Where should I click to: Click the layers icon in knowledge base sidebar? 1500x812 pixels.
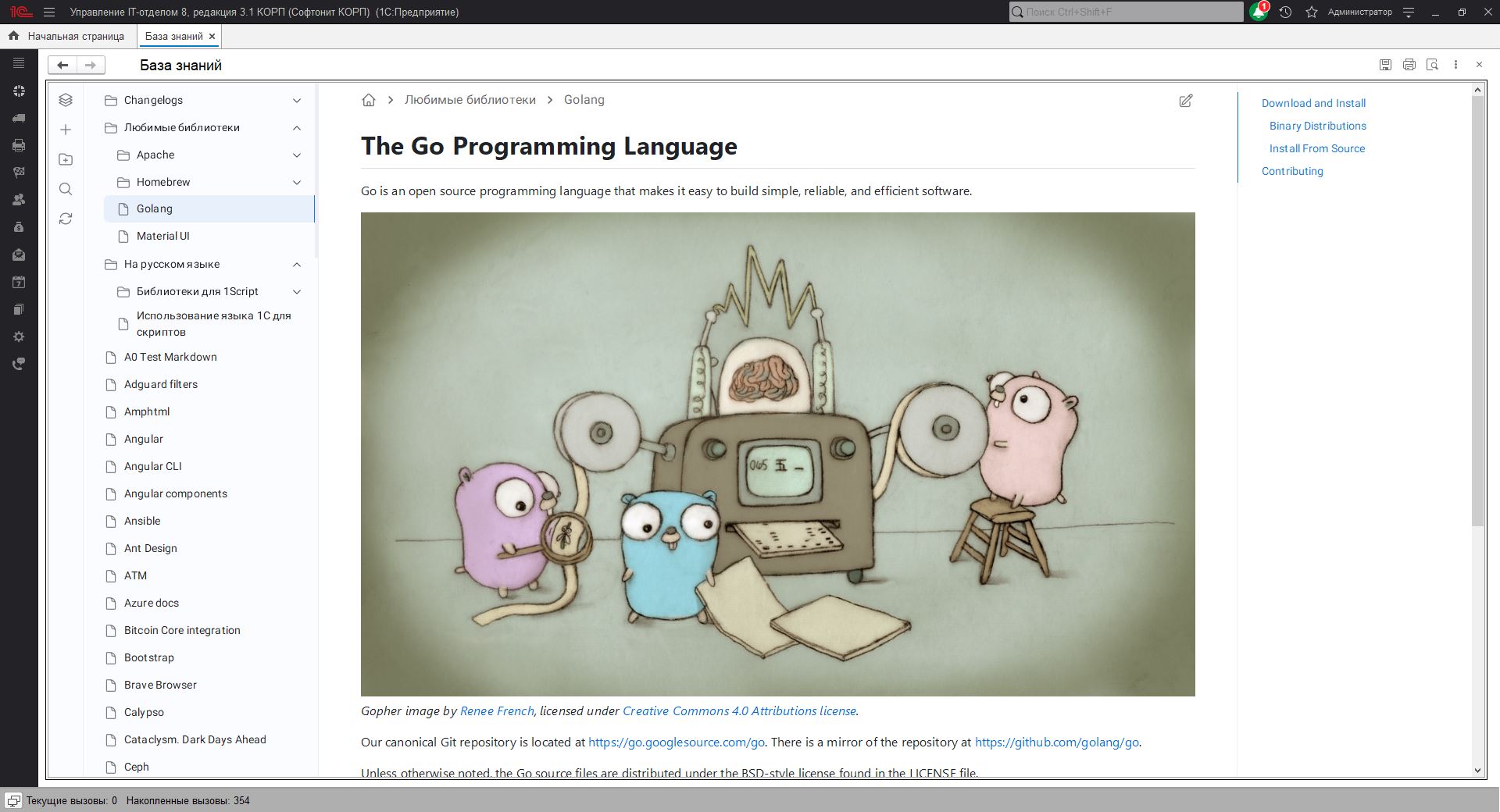tap(66, 100)
